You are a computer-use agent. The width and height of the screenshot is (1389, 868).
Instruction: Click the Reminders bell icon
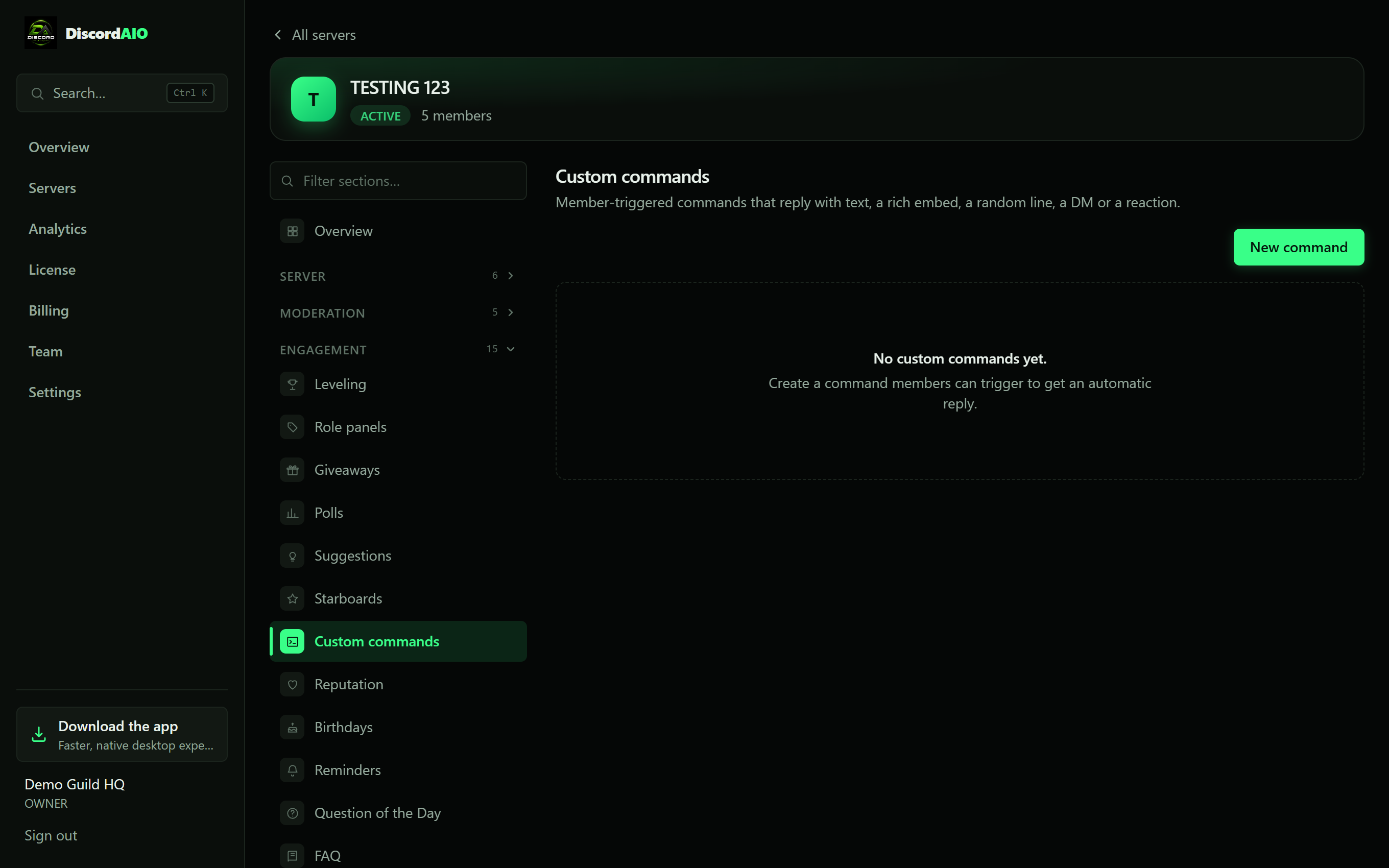(292, 770)
